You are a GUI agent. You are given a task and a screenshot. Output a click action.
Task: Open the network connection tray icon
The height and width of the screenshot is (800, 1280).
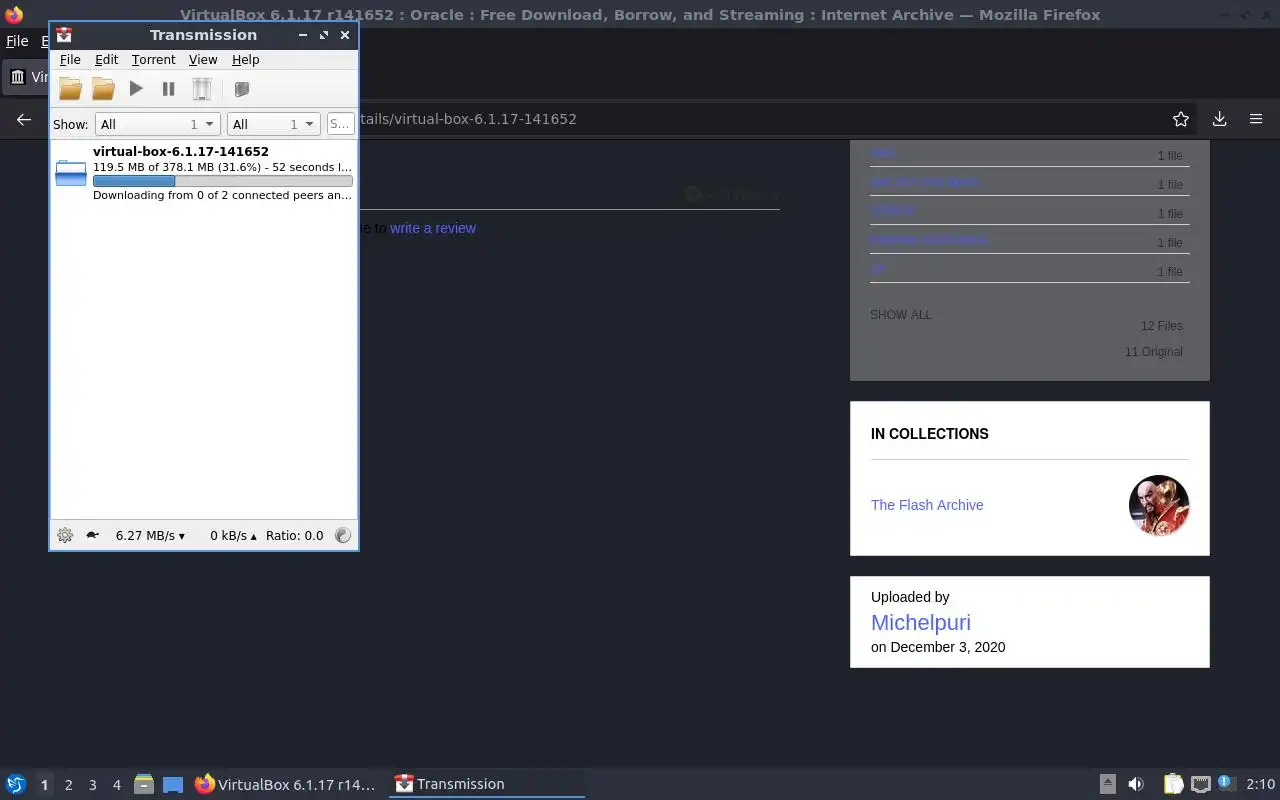[1201, 784]
